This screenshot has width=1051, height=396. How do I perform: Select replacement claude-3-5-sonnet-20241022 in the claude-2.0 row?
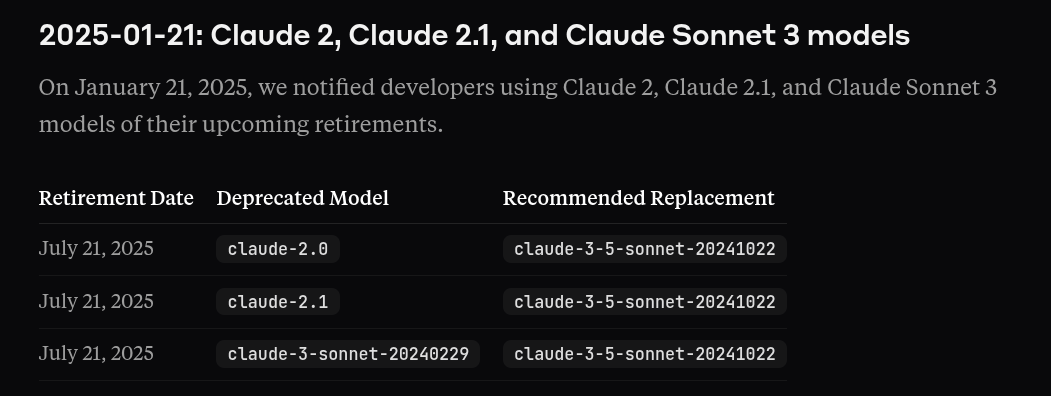pyautogui.click(x=645, y=249)
